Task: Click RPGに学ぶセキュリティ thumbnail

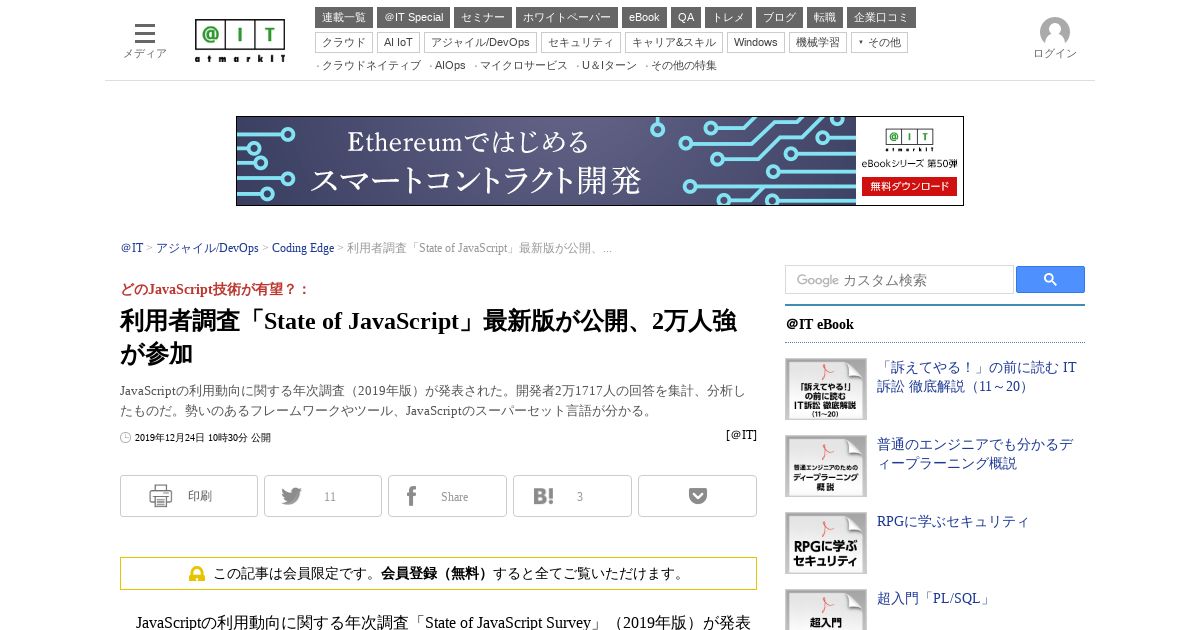Action: tap(826, 543)
